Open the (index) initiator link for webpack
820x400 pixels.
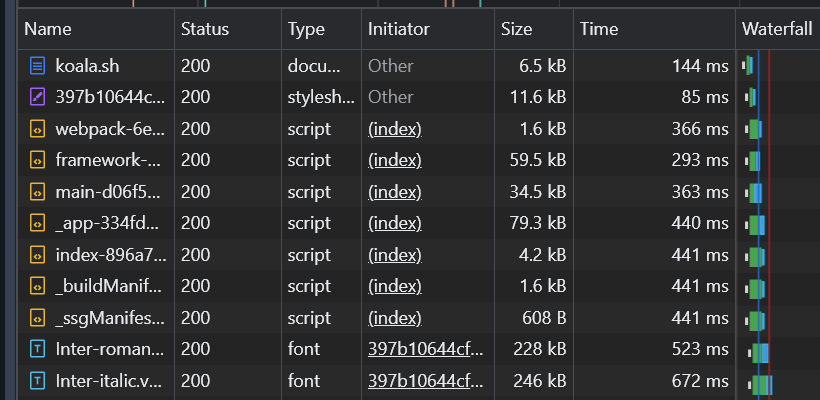coord(395,129)
